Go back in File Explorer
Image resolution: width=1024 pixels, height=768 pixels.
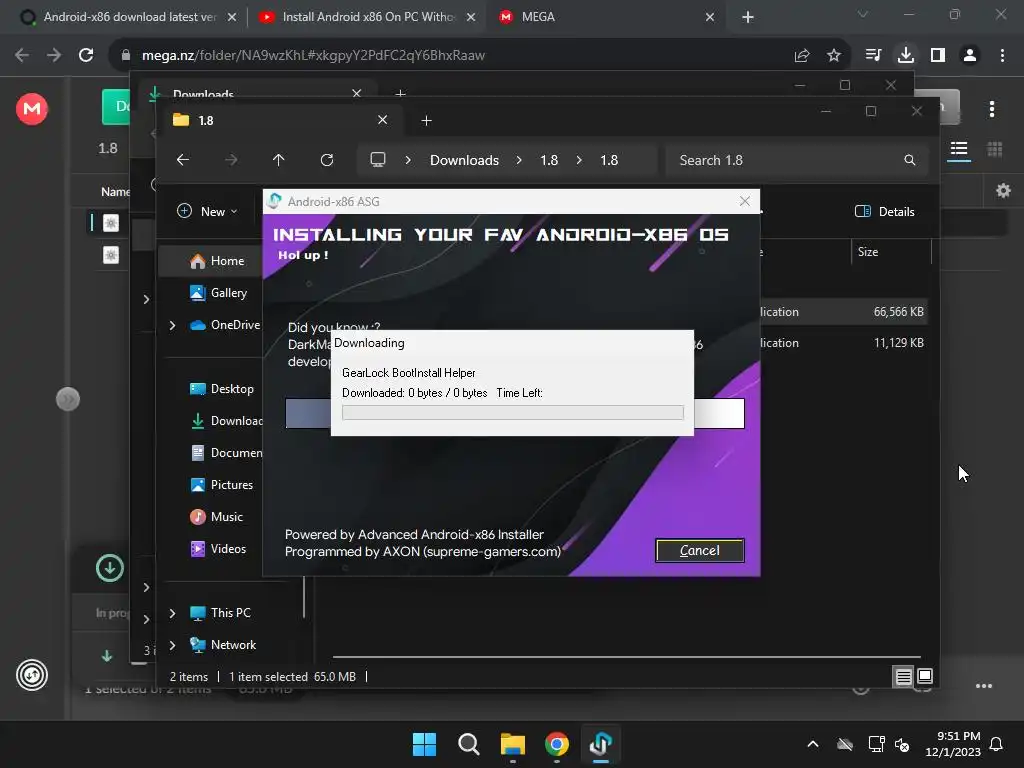tap(183, 160)
